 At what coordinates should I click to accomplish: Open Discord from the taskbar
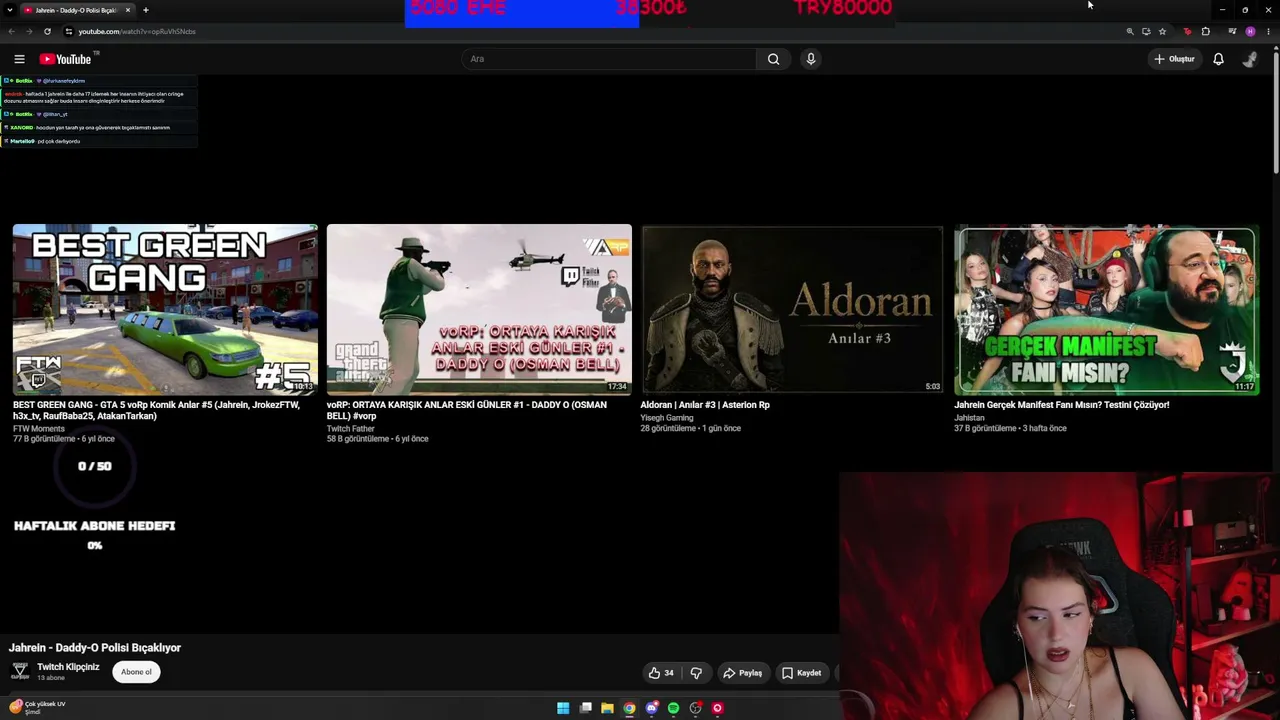click(651, 708)
